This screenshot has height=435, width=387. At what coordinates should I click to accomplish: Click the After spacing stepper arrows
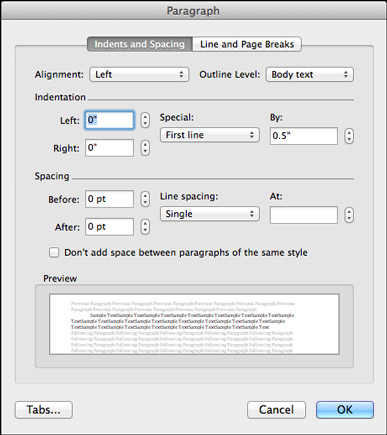[145, 227]
